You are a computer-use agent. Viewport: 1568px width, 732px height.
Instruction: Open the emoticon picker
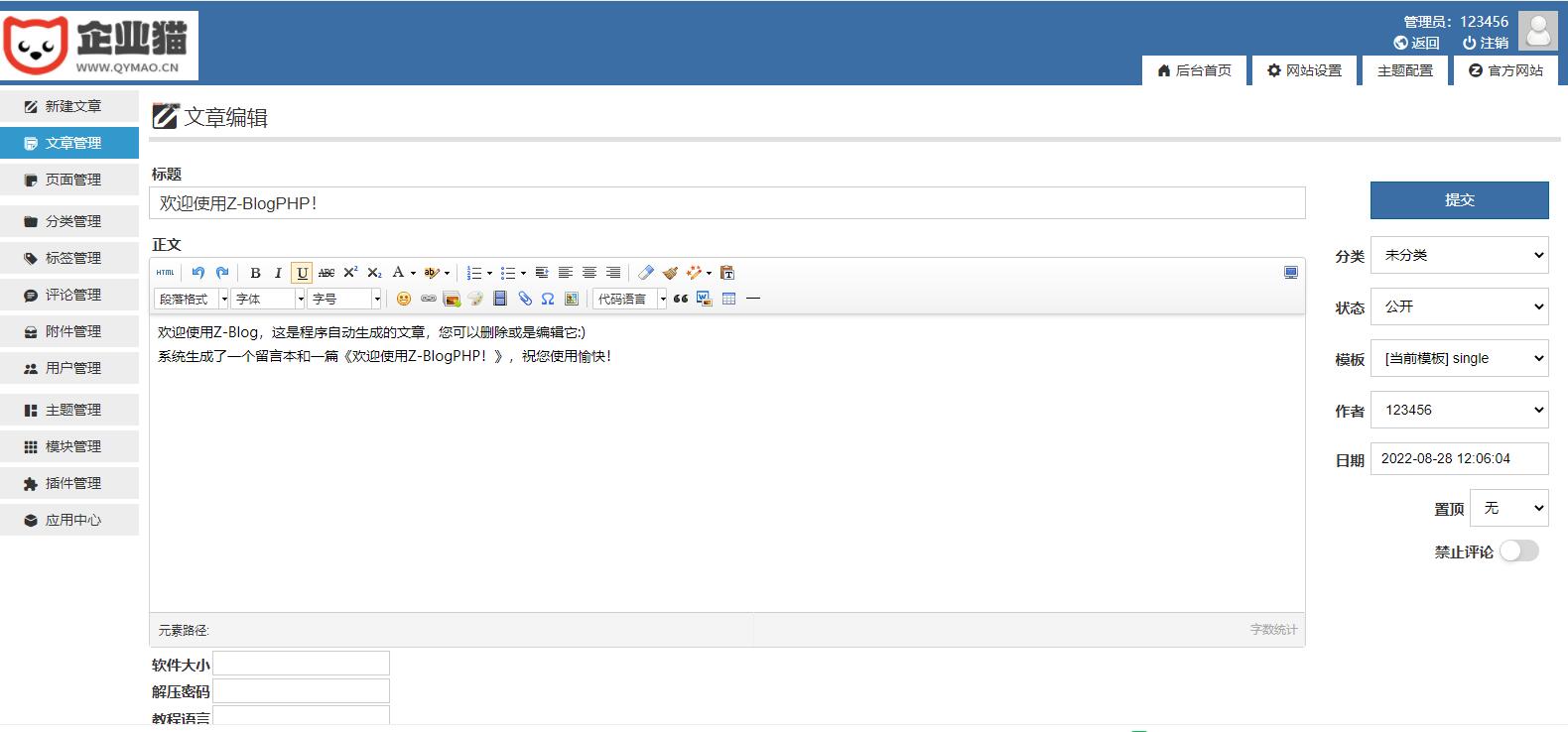coord(404,299)
